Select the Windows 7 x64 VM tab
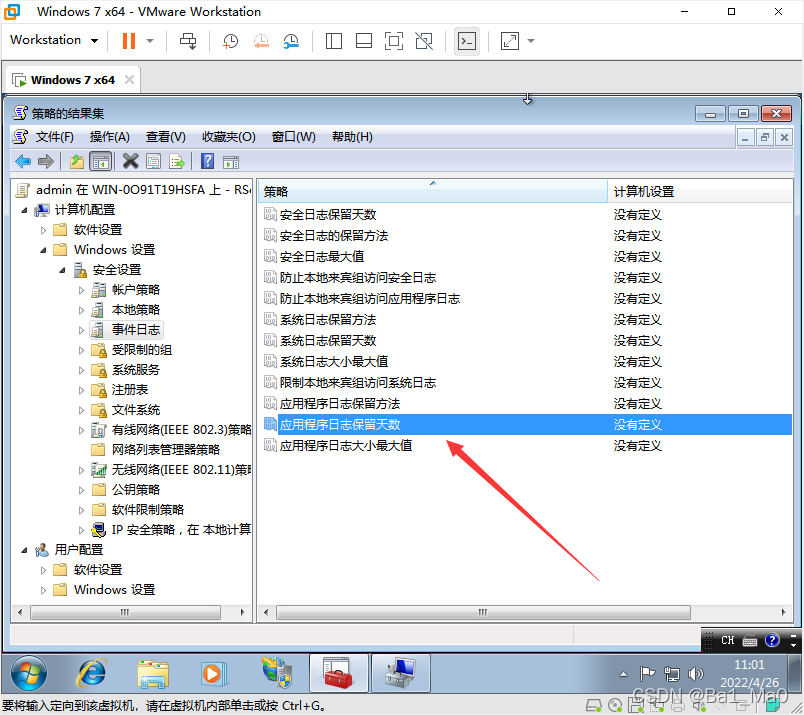Viewport: 804px width, 715px height. 72,80
